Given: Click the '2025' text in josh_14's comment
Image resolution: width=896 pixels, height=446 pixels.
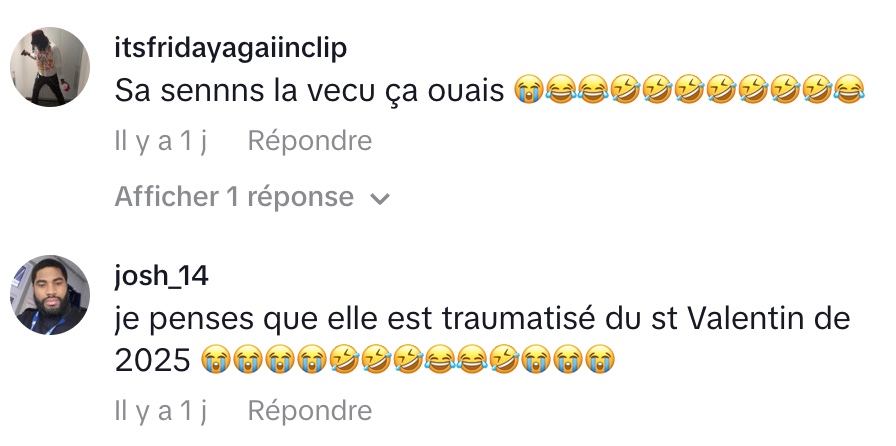Looking at the screenshot, I should click(x=153, y=360).
